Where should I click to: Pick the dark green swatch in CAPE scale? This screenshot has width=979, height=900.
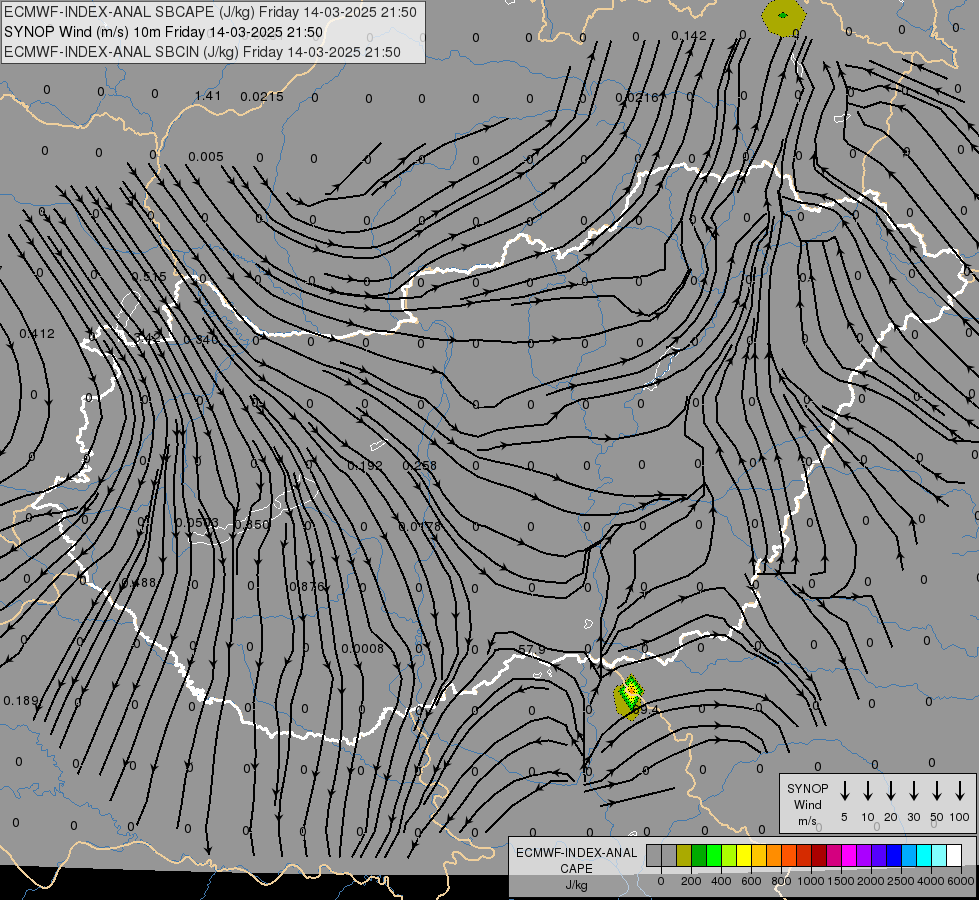[699, 855]
